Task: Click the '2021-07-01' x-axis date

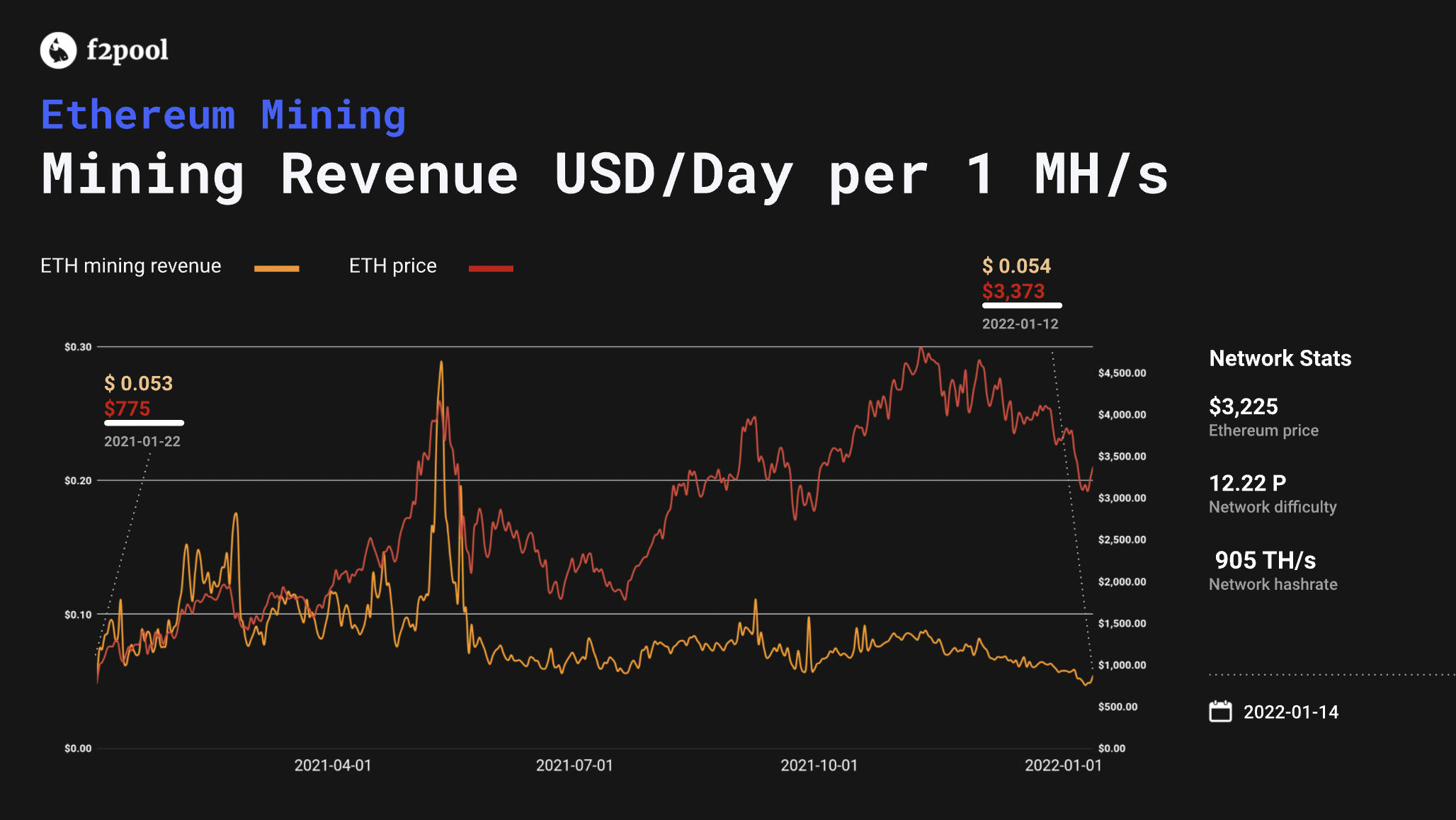Action: click(574, 765)
